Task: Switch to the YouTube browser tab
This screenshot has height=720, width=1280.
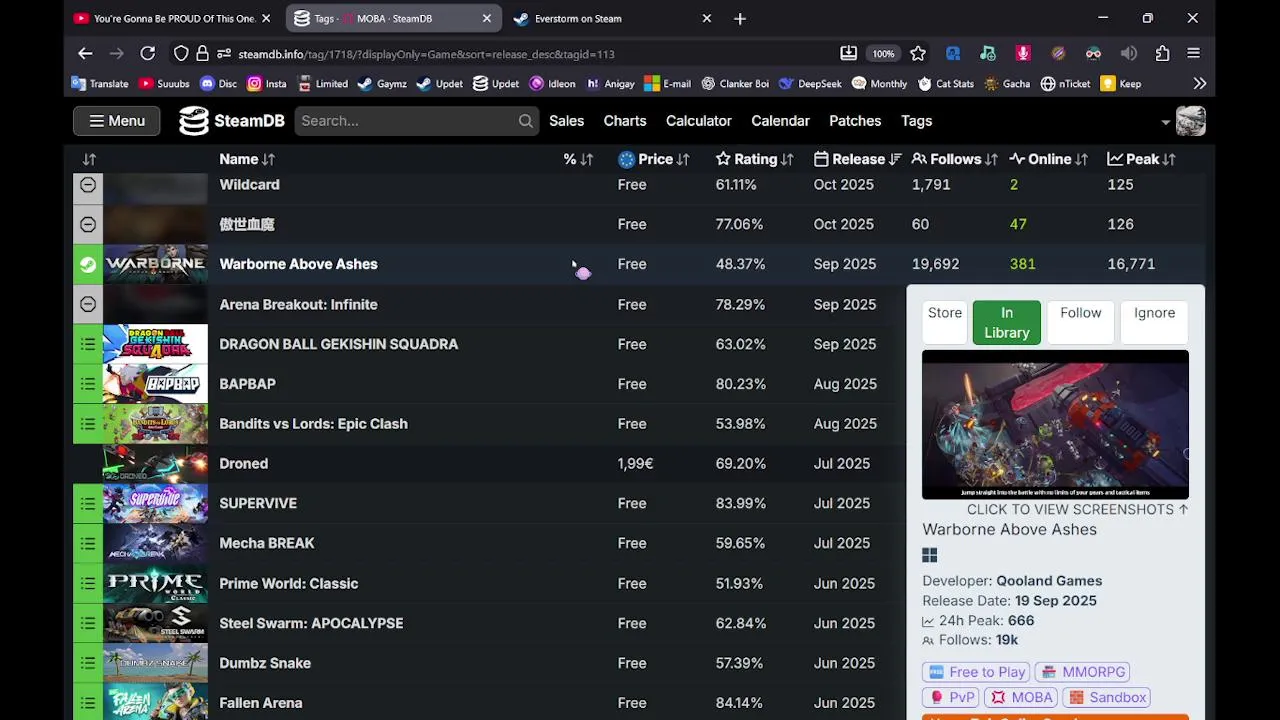Action: (174, 18)
